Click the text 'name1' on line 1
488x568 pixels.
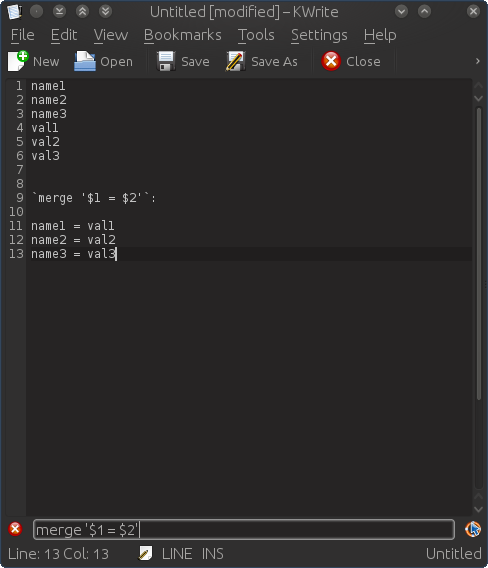point(48,86)
